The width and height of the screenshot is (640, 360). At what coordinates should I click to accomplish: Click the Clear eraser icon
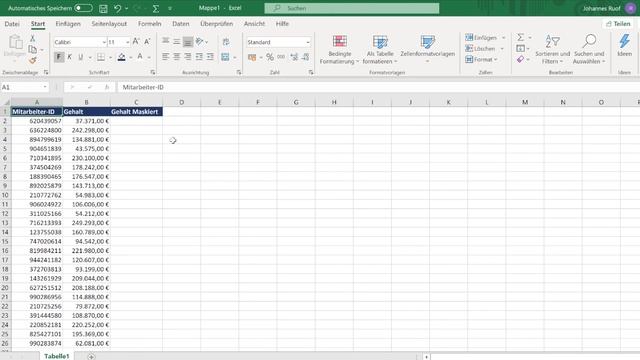[520, 60]
